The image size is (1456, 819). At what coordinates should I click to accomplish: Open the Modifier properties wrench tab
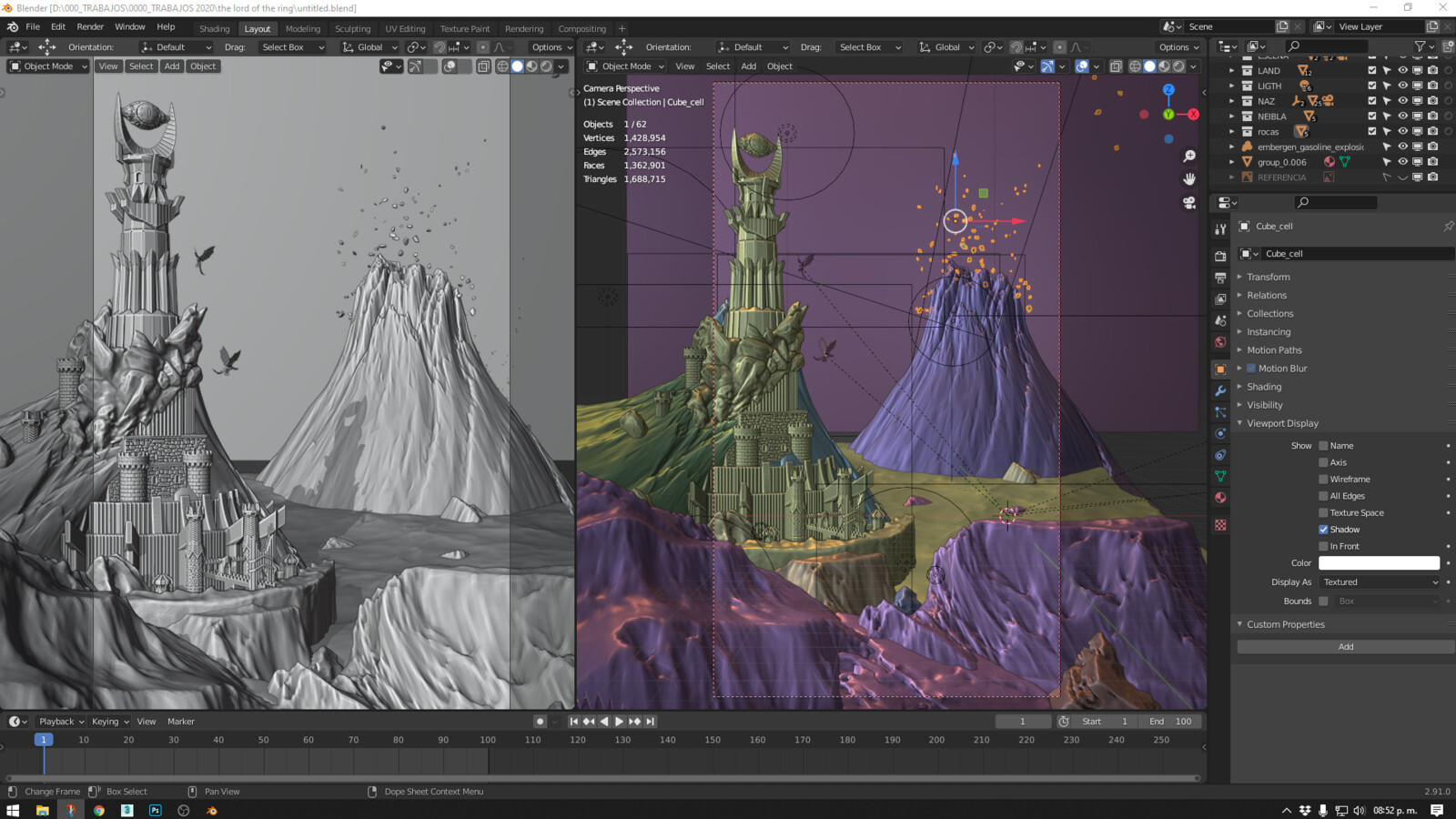click(1220, 391)
